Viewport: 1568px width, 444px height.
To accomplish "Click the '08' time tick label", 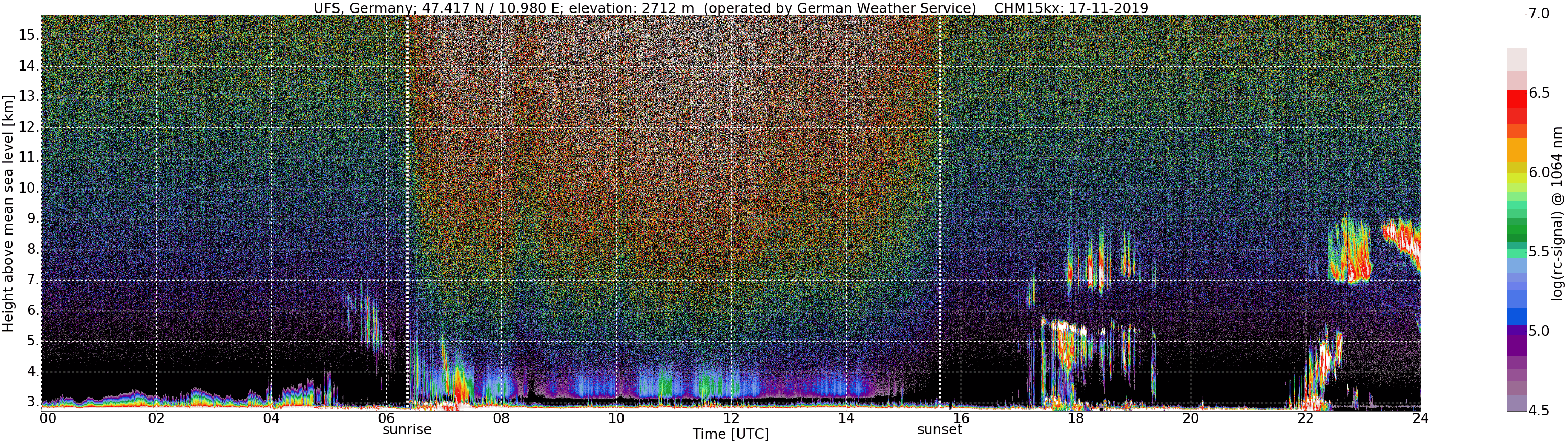I will [x=501, y=418].
